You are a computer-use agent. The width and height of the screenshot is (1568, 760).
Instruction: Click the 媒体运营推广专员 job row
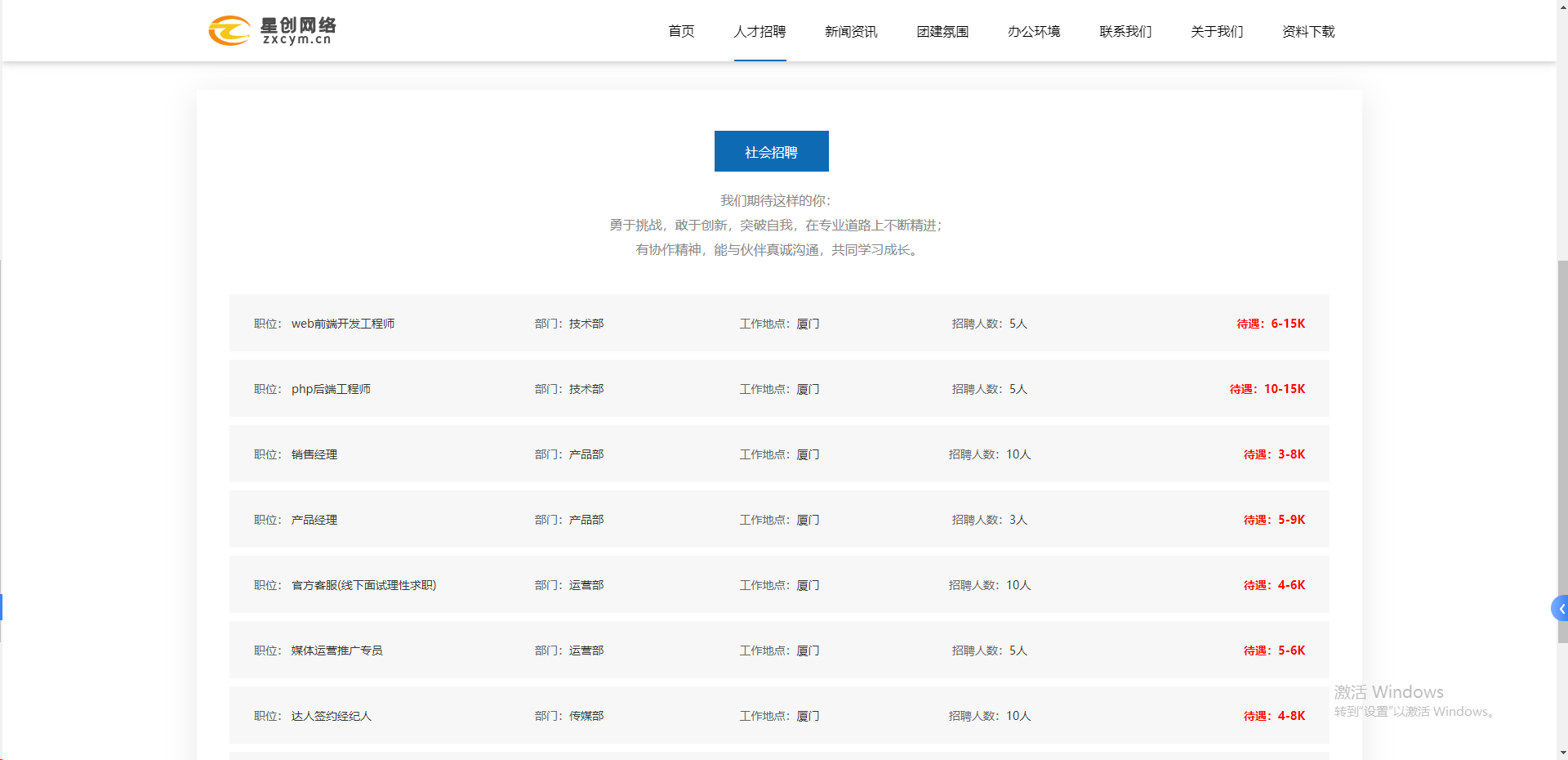pyautogui.click(x=336, y=650)
